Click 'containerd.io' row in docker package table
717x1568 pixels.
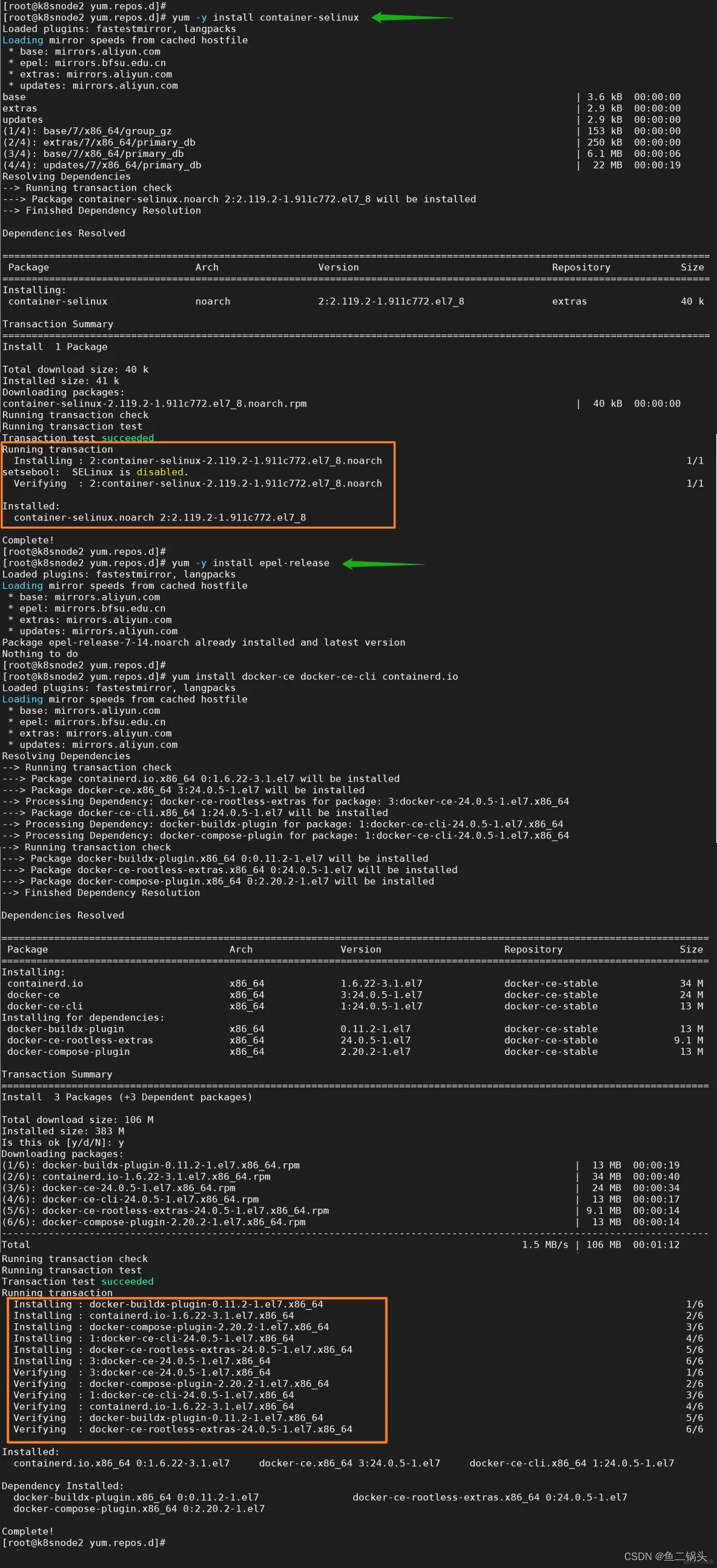point(355,984)
